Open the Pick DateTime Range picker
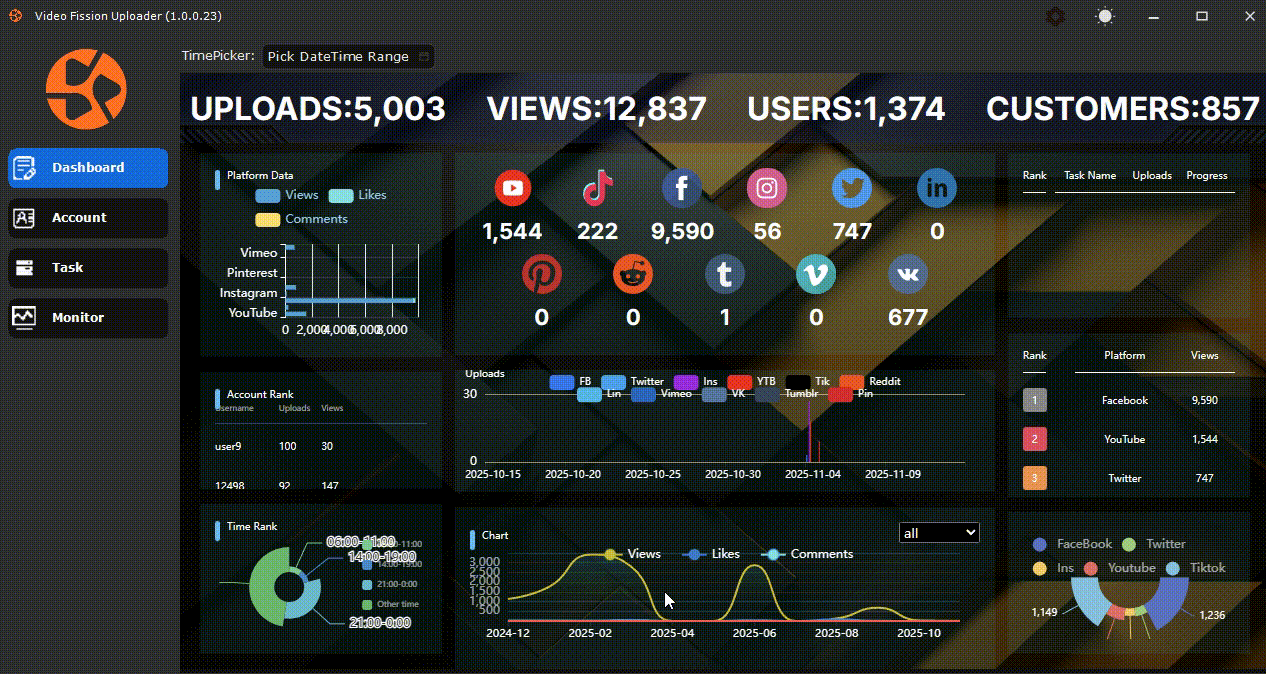 point(347,57)
